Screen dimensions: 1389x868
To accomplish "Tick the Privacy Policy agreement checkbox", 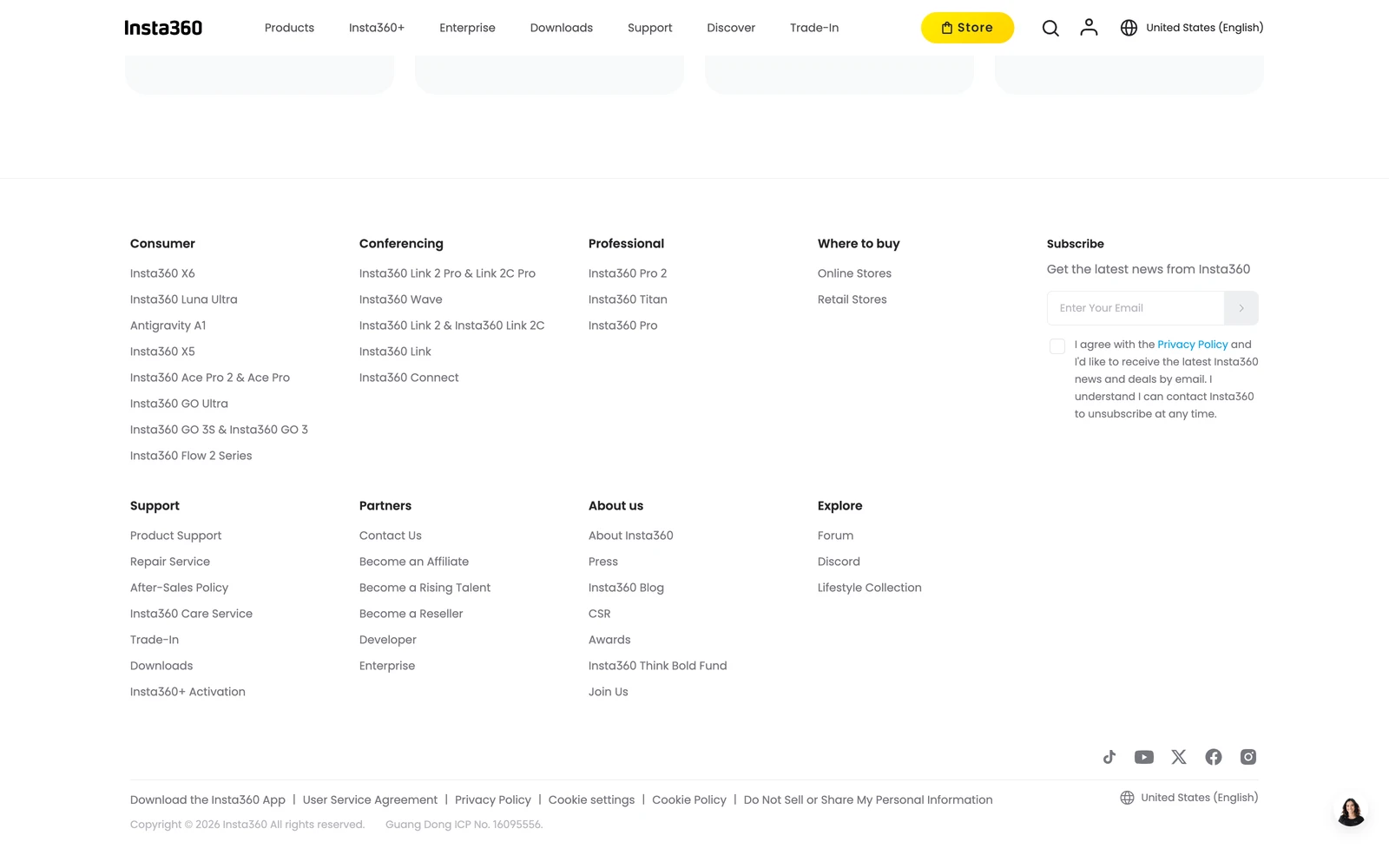I will pyautogui.click(x=1057, y=346).
